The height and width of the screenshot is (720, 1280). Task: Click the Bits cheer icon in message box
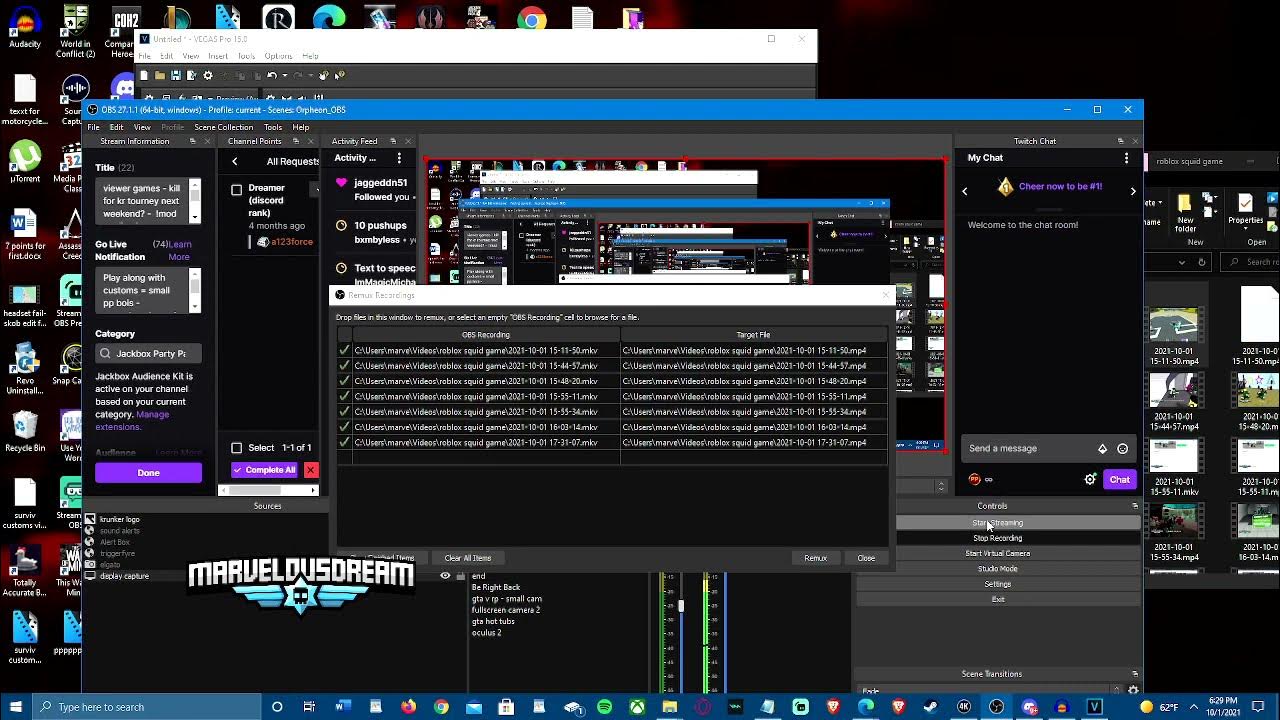1102,449
